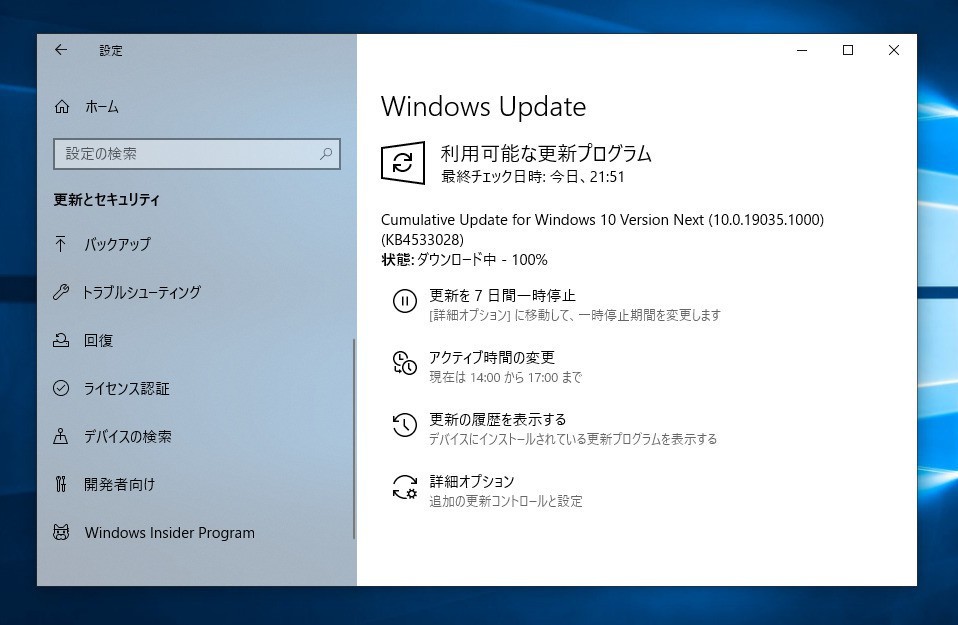Select トラブルシューティング in sidebar
Viewport: 958px width, 625px height.
pyautogui.click(x=142, y=292)
